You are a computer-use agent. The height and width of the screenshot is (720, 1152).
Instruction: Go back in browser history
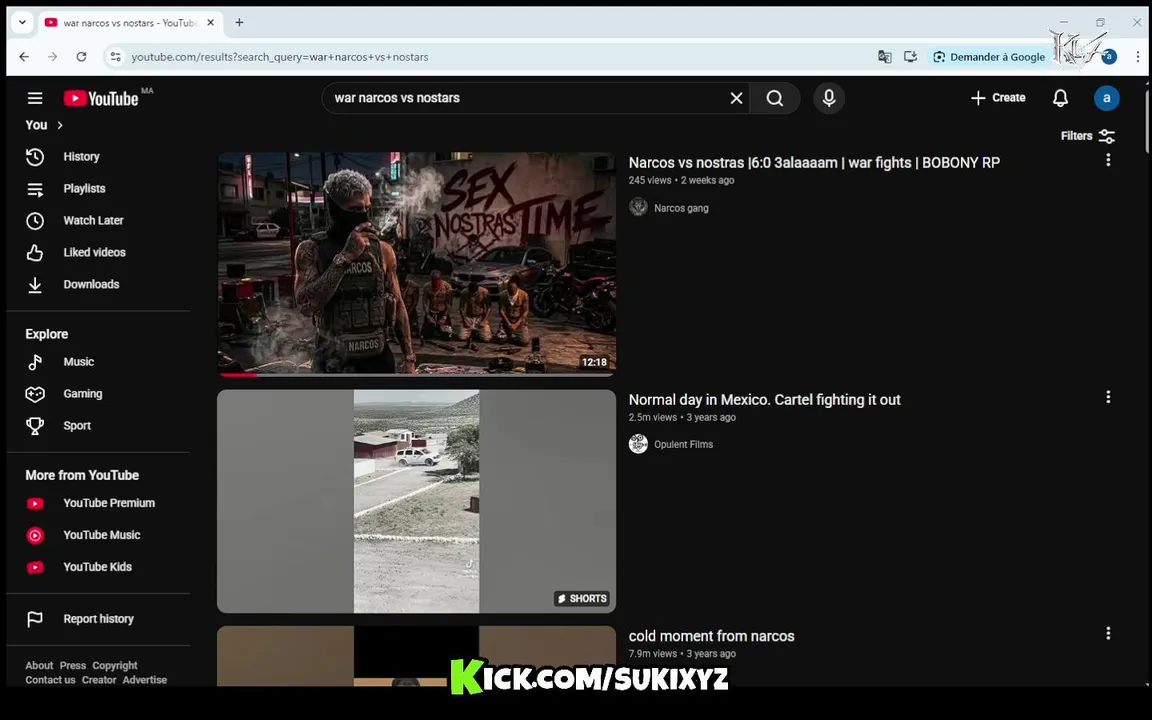(24, 57)
